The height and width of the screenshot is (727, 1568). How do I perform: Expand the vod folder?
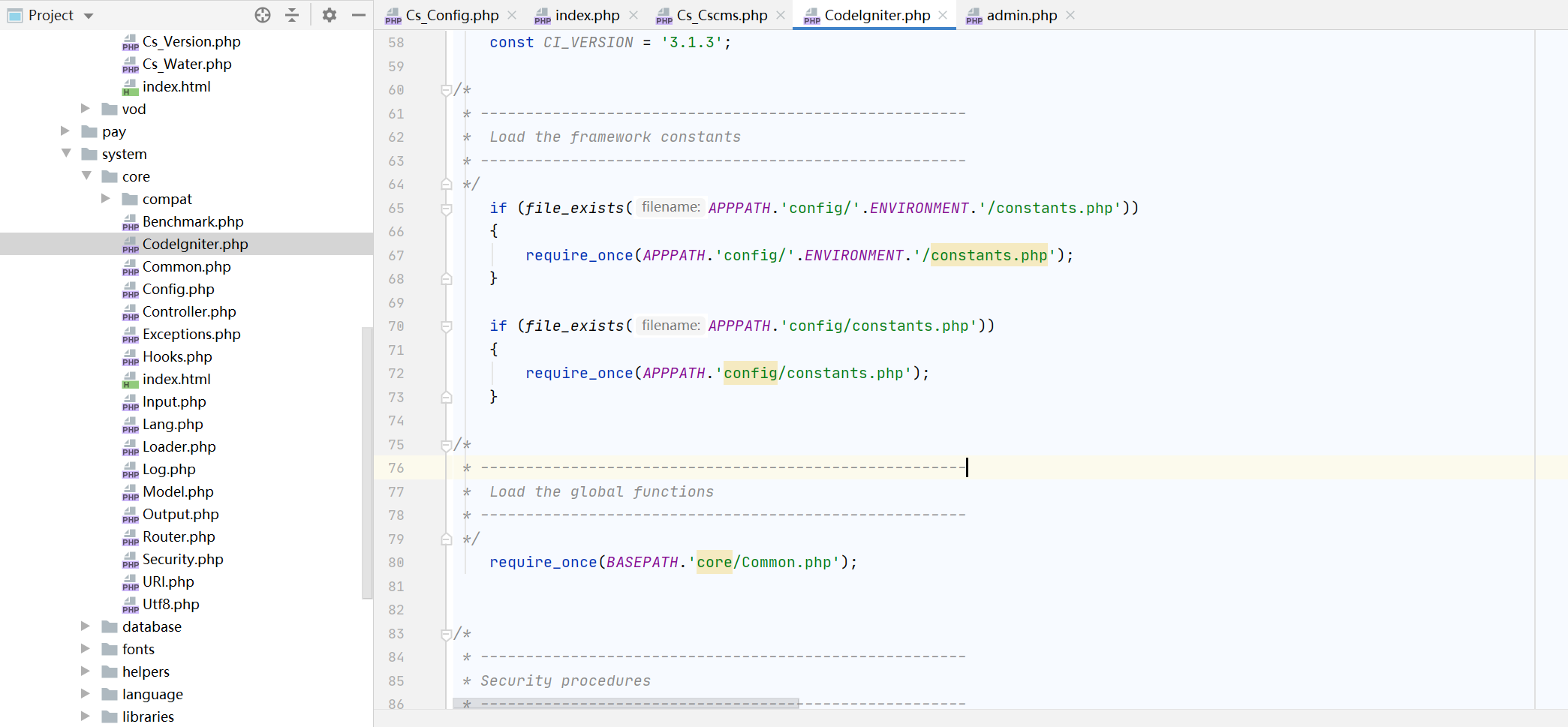pyautogui.click(x=86, y=109)
